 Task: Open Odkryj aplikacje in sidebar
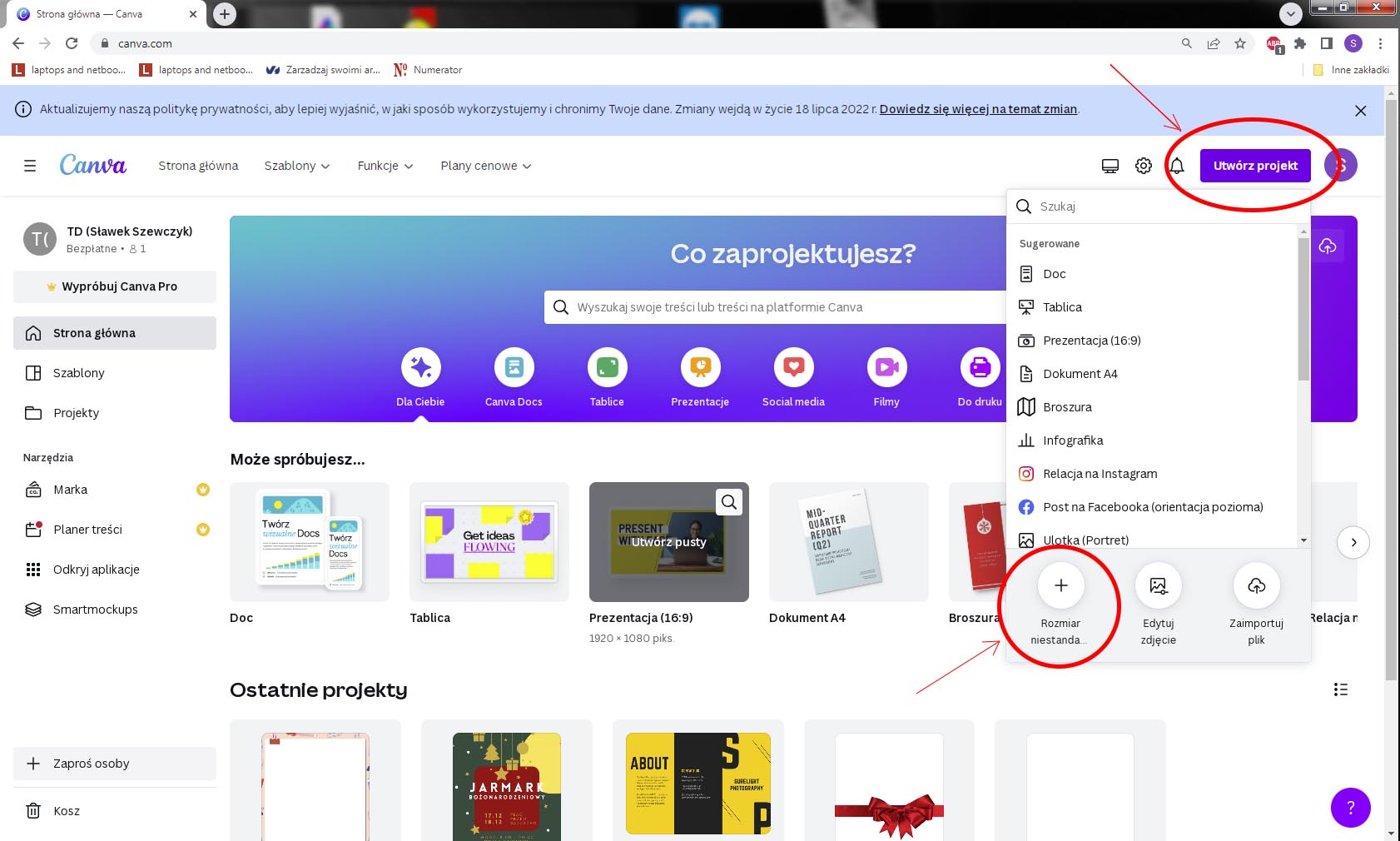tap(115, 570)
